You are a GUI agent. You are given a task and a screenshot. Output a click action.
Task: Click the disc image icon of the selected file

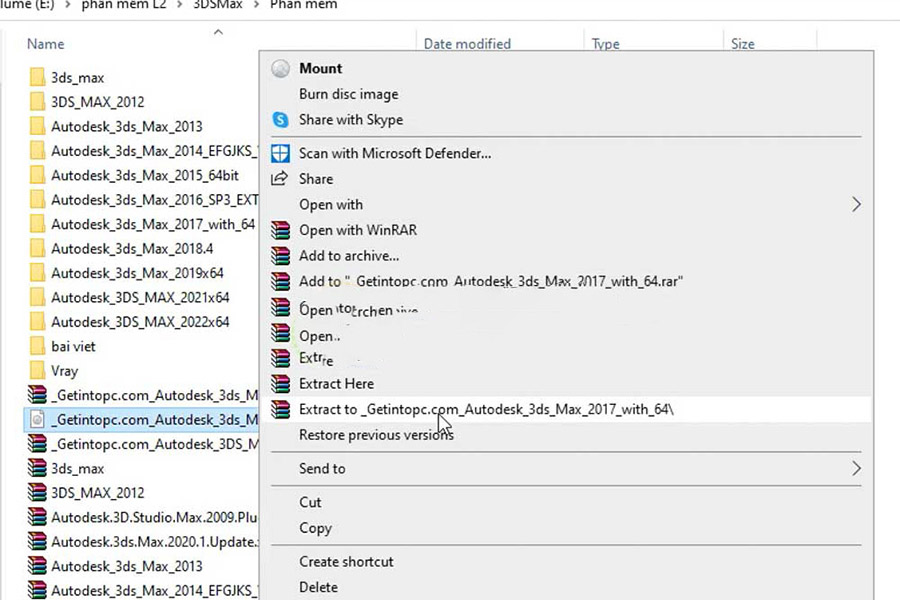tap(37, 420)
